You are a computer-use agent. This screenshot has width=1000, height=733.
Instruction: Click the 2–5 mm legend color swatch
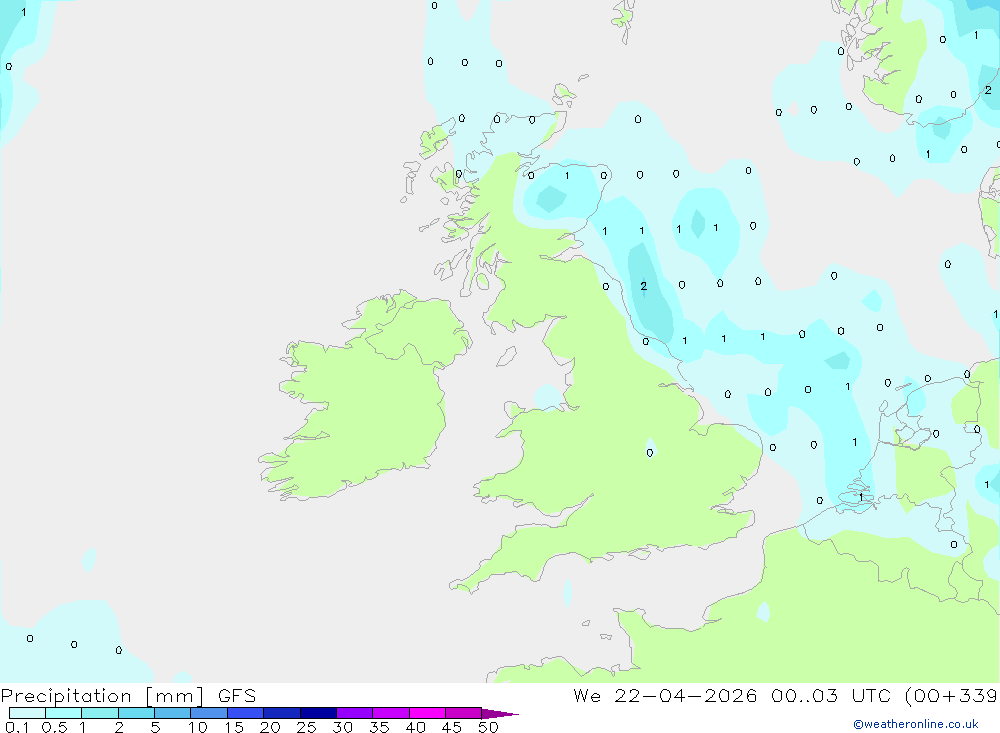point(136,713)
